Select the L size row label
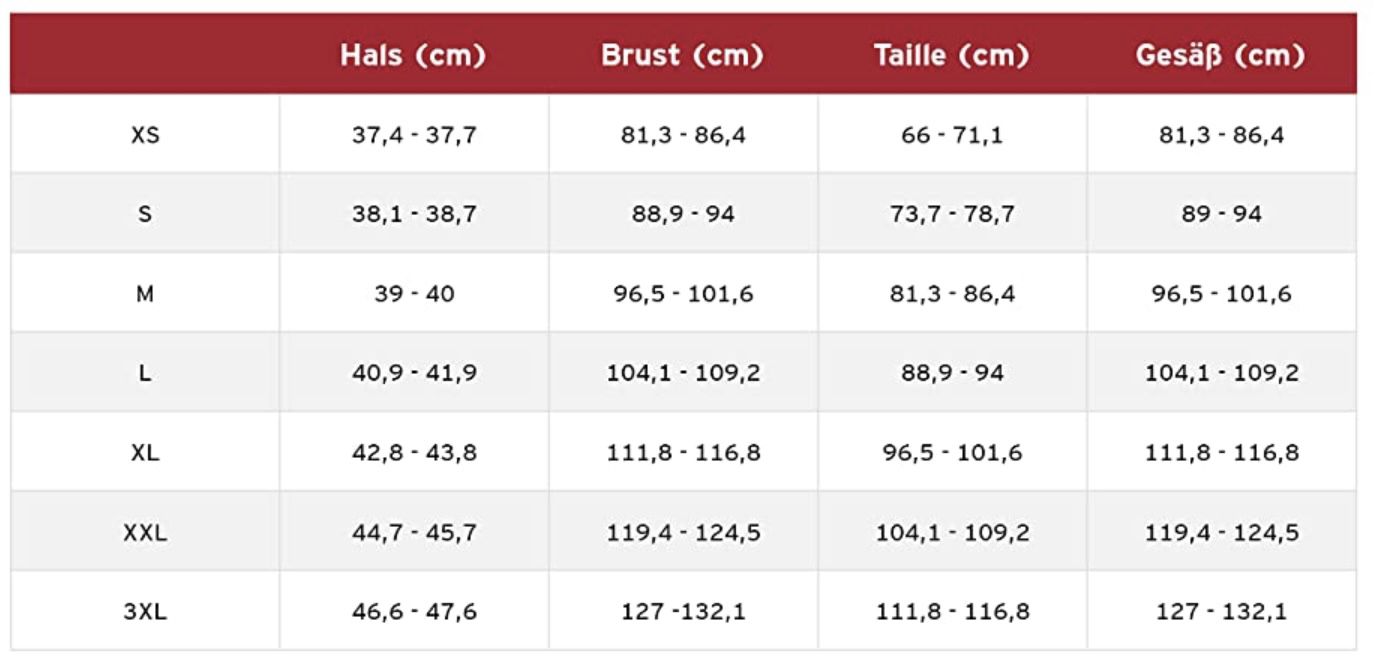The image size is (1388, 672). pos(145,373)
